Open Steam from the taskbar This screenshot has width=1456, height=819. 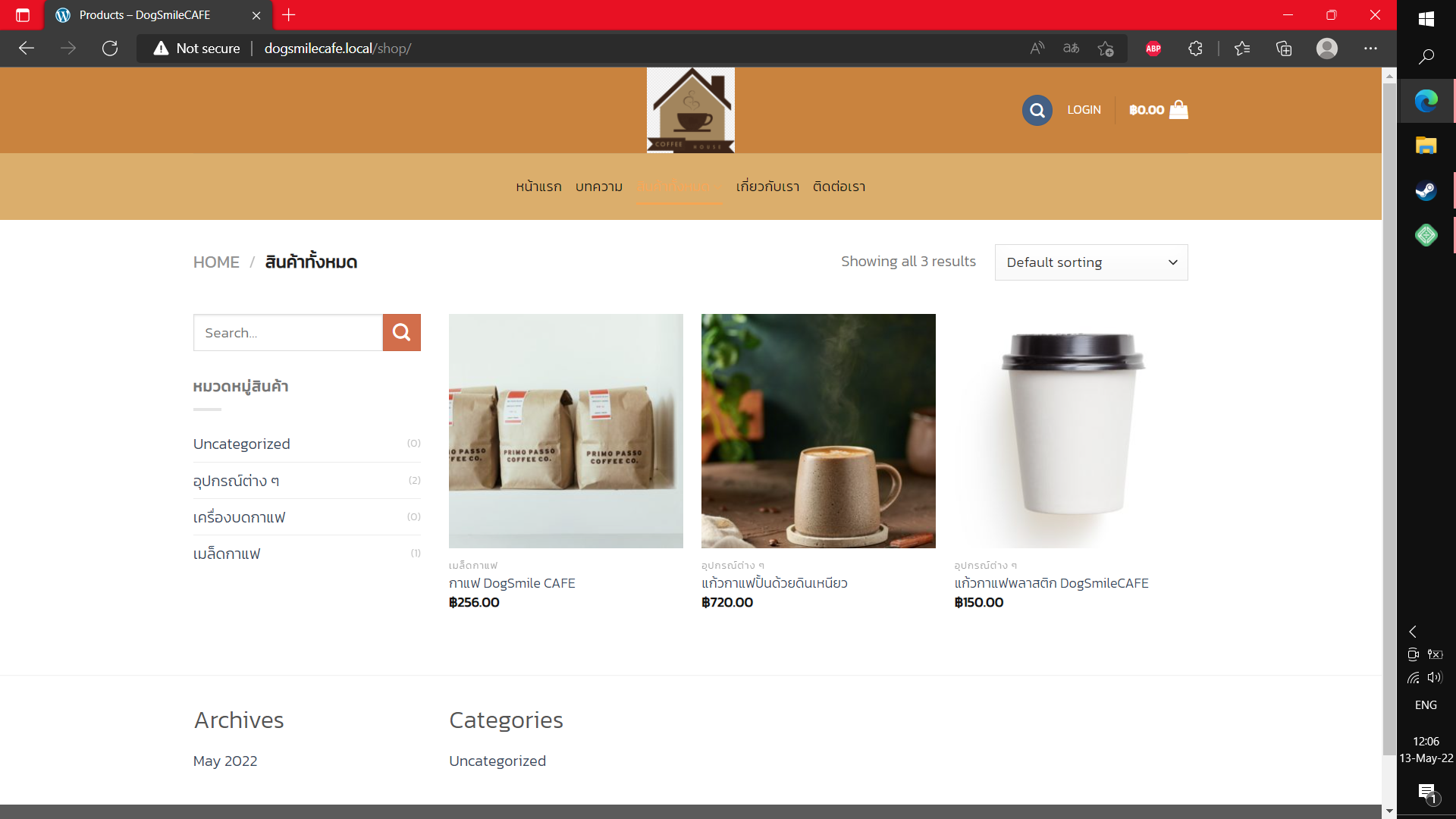1426,190
